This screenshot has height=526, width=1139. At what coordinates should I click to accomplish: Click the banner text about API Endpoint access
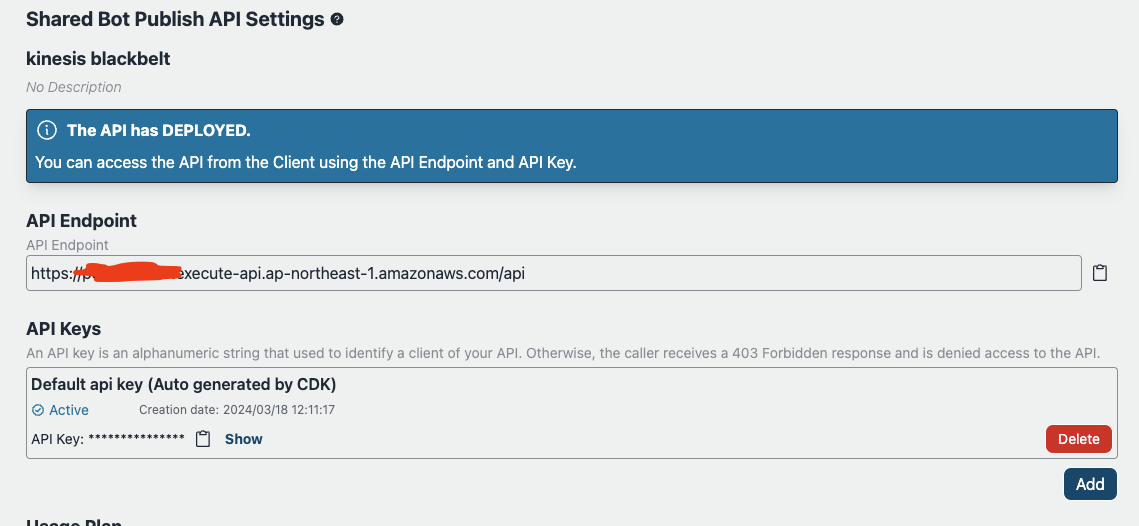pos(305,162)
